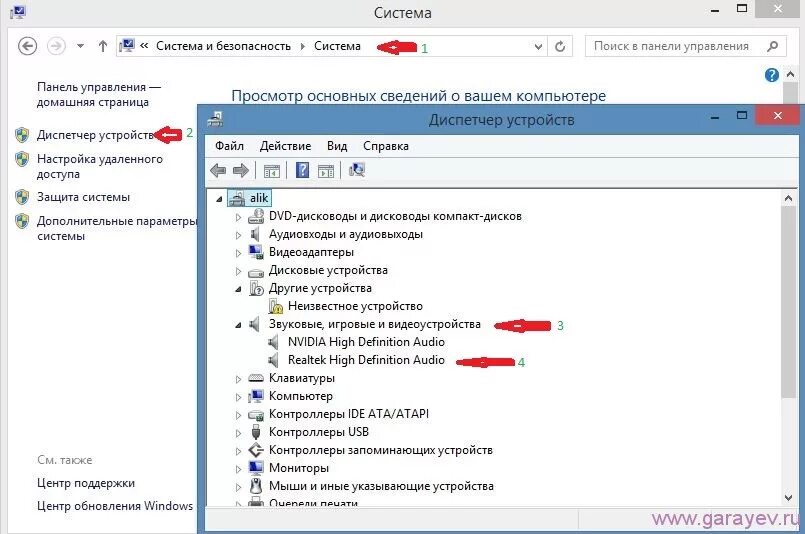The width and height of the screenshot is (805, 534).
Task: Click the Контроллеры USB plug icon
Action: [256, 432]
